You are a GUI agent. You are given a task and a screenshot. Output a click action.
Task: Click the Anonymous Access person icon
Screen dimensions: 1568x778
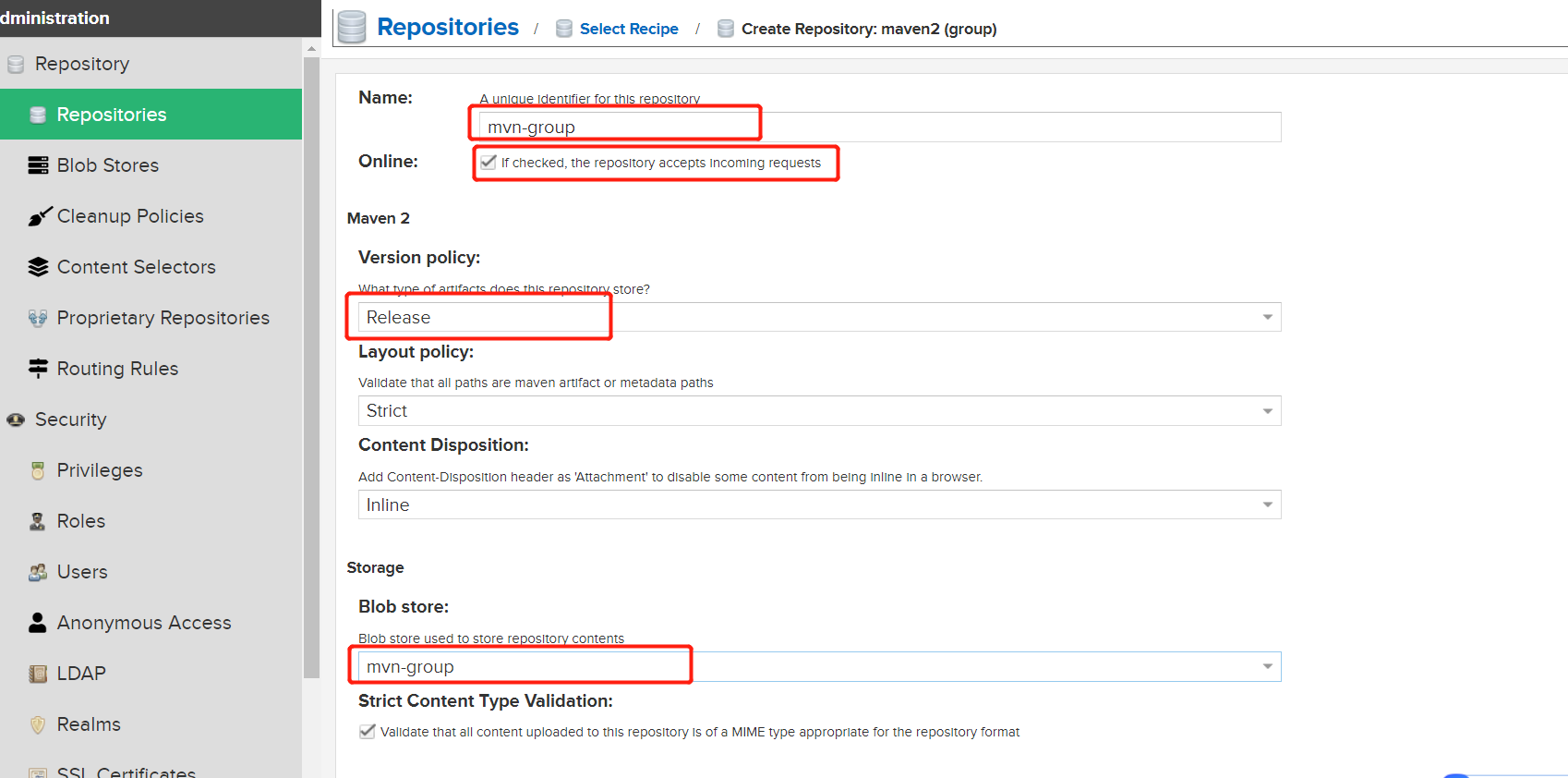coord(38,623)
